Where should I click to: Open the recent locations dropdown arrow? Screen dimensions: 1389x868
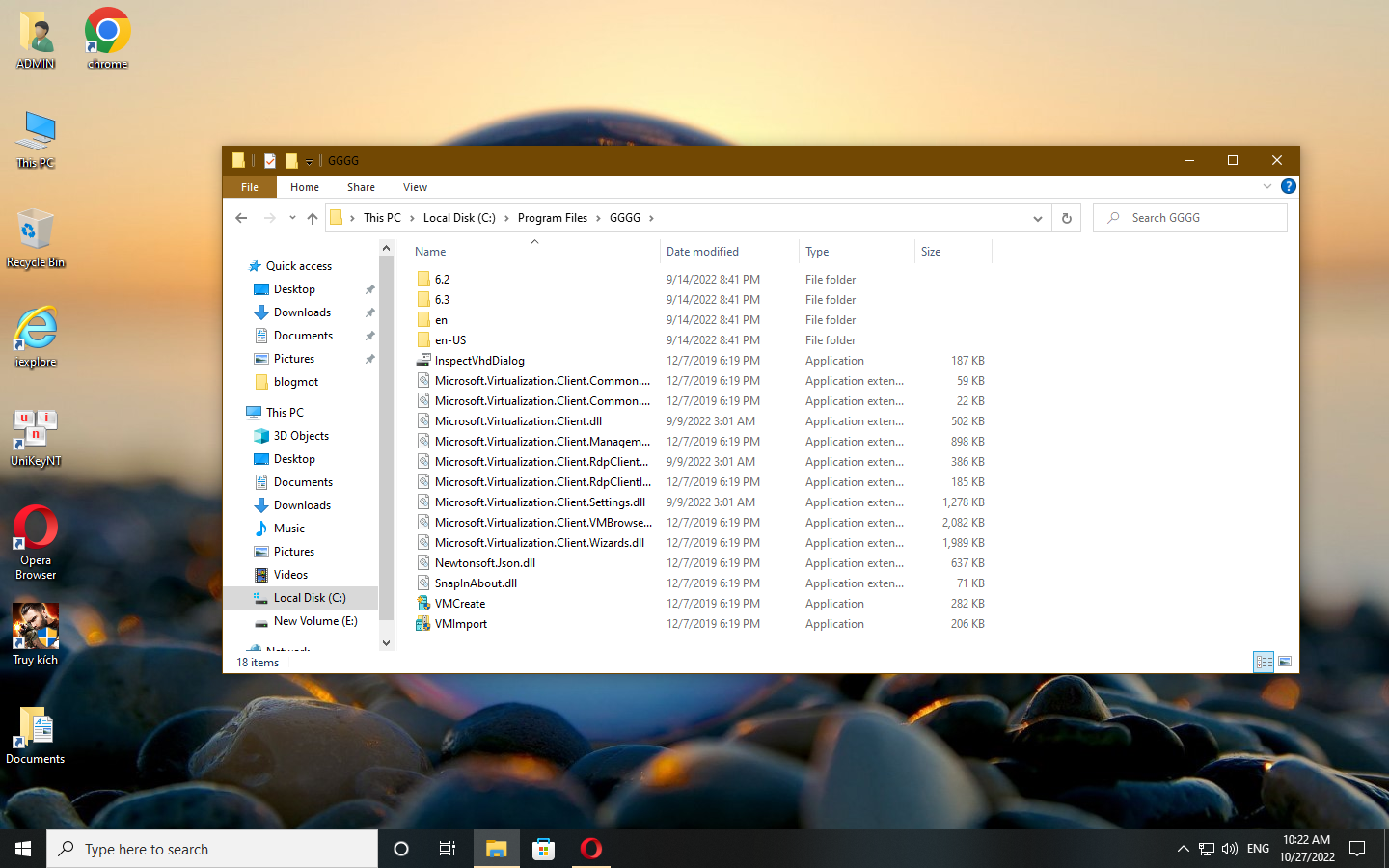[292, 218]
